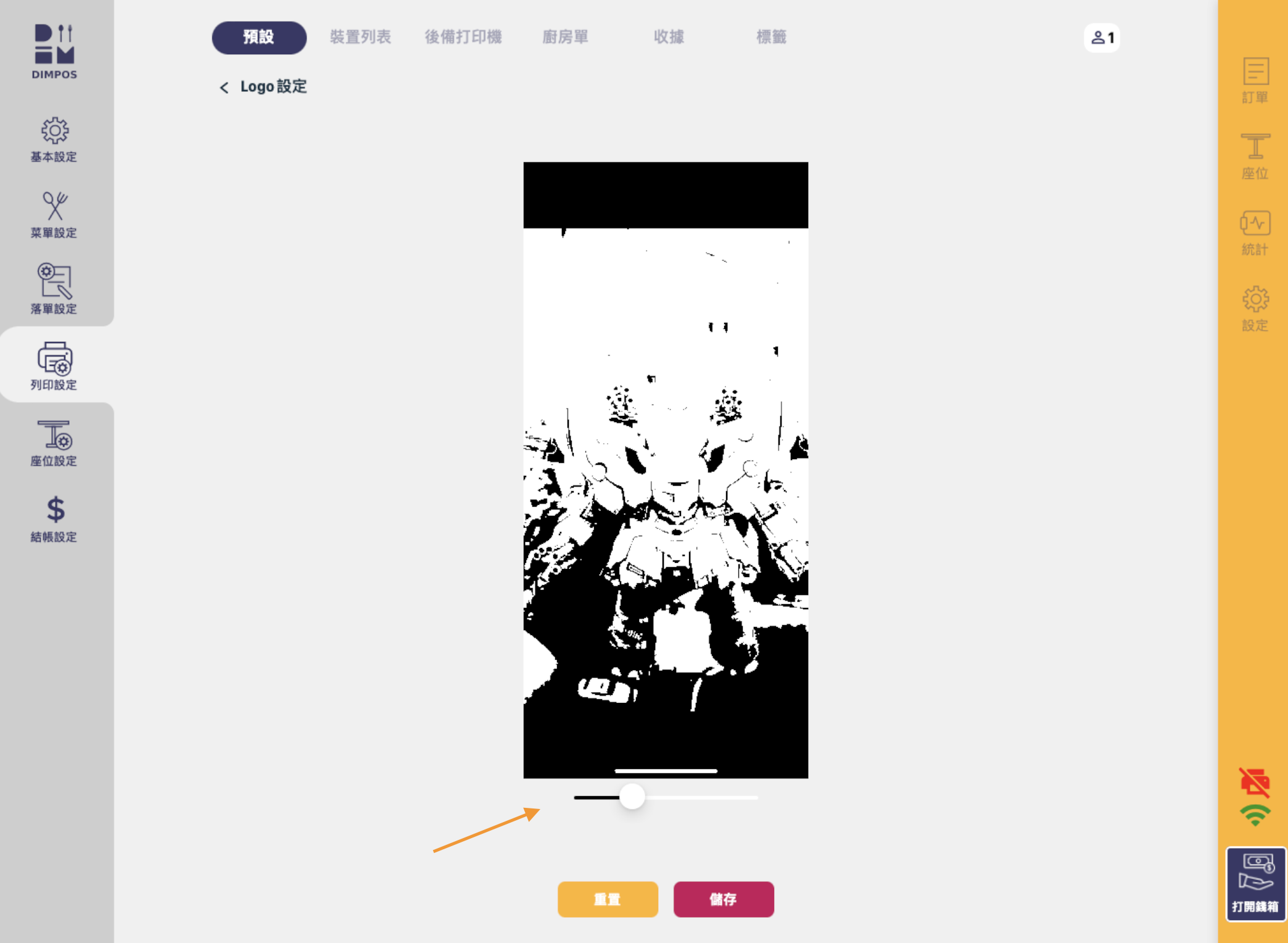1288x943 pixels.
Task: Go back from Logo 設定 using chevron
Action: pyautogui.click(x=224, y=88)
